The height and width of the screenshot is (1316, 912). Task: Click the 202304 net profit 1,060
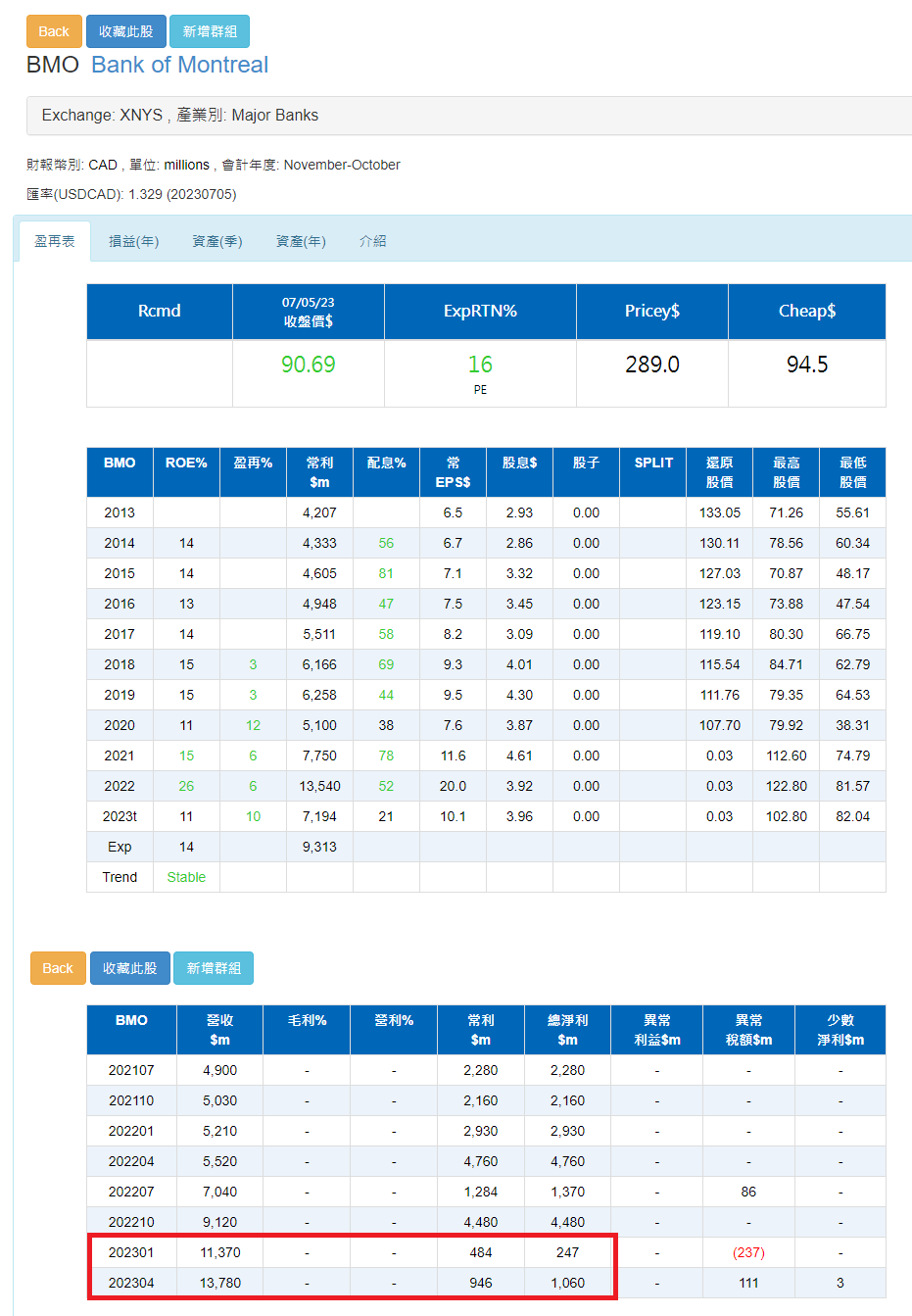[567, 1283]
